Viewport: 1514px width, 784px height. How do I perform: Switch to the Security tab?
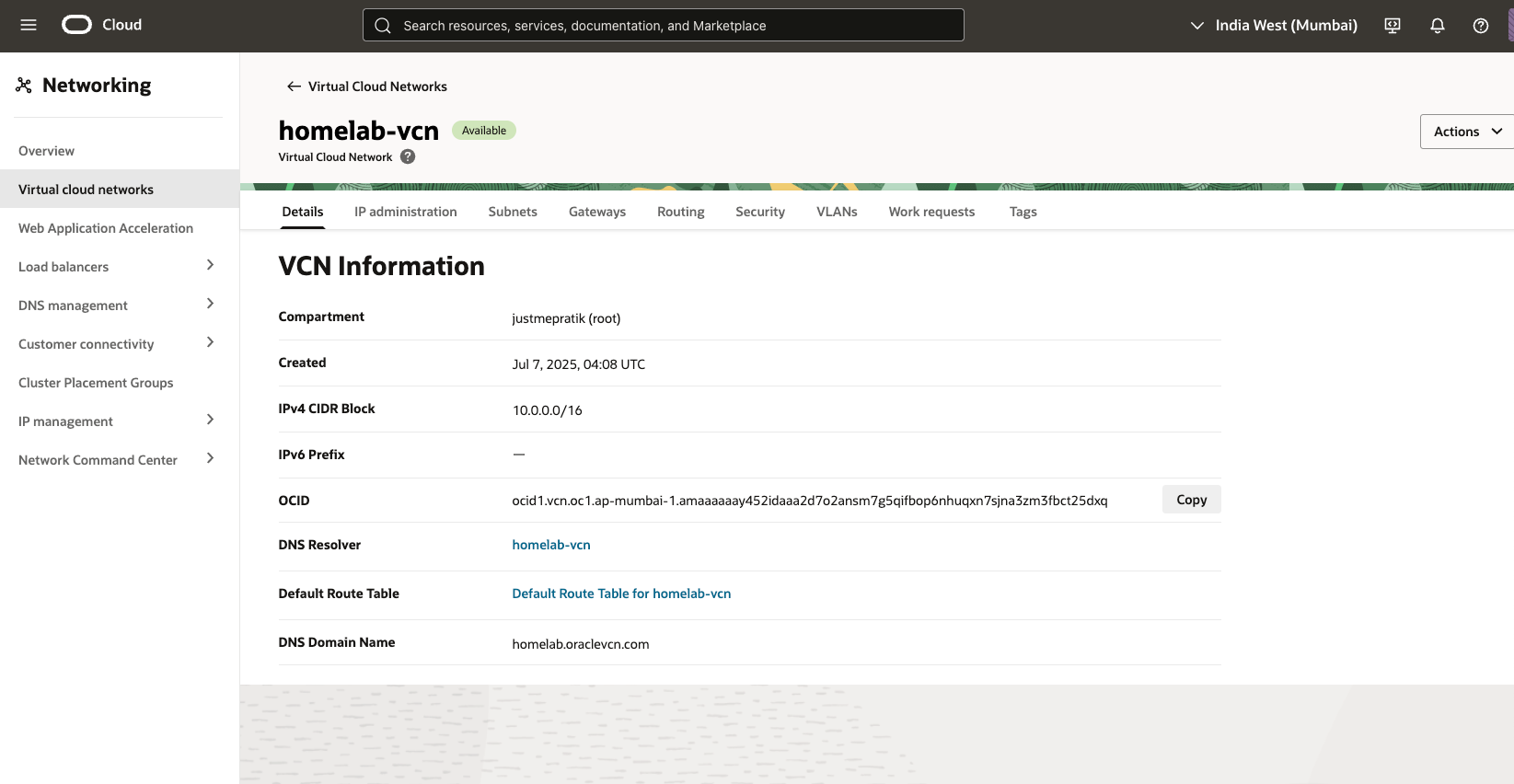759,212
